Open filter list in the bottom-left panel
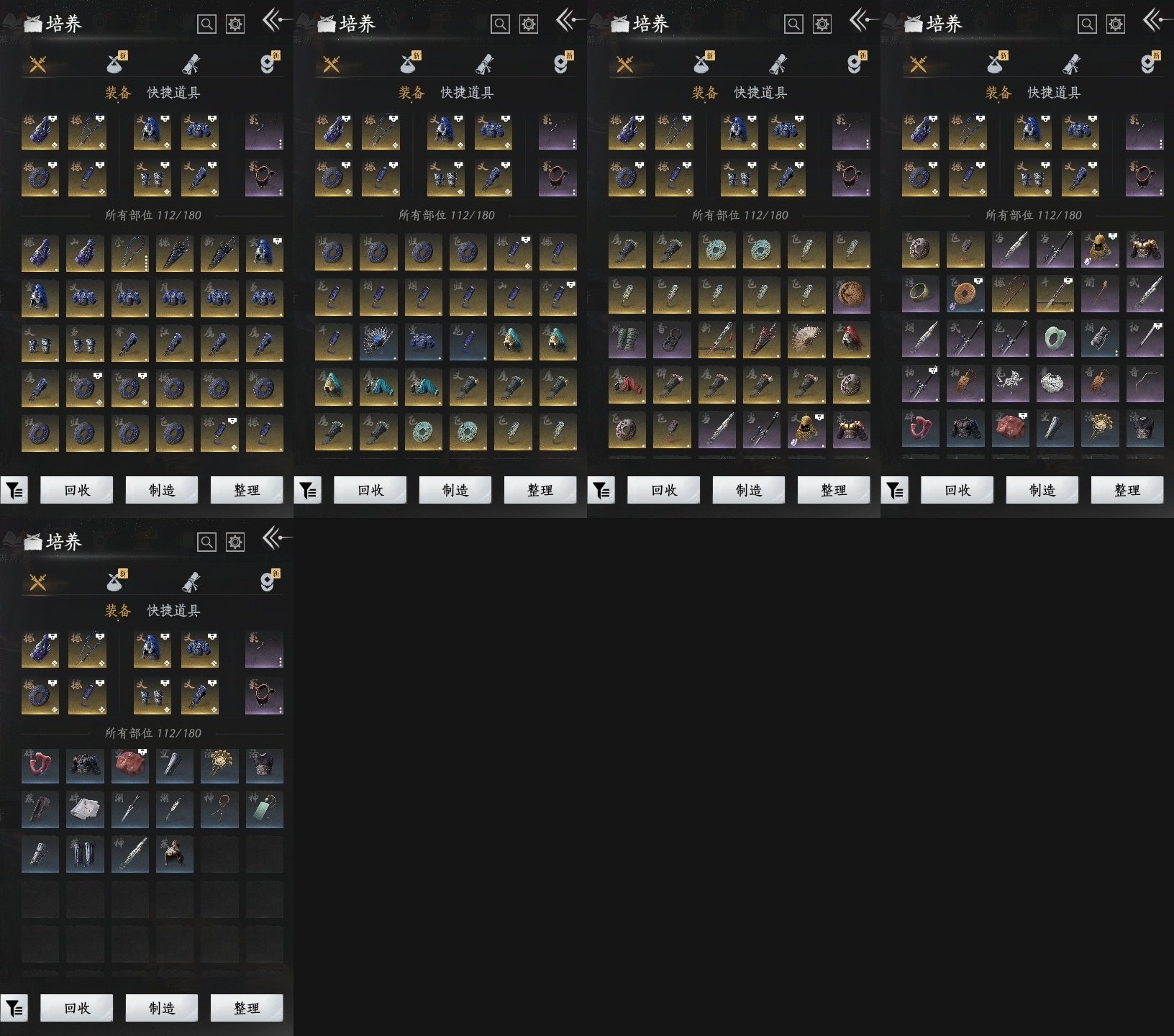 point(14,1008)
